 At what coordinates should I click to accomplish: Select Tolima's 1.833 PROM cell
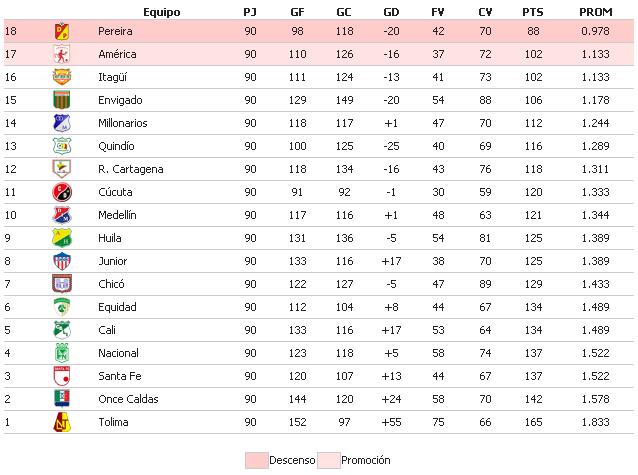[x=596, y=422]
